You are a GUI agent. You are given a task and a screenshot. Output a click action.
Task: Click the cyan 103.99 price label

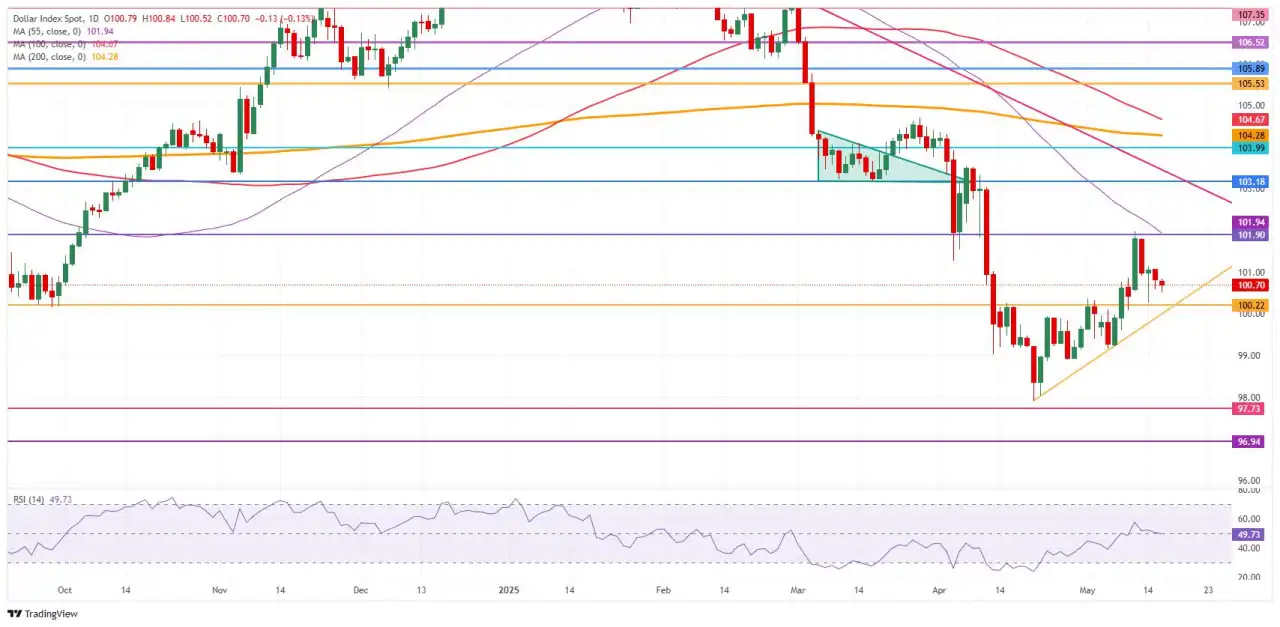[x=1252, y=148]
